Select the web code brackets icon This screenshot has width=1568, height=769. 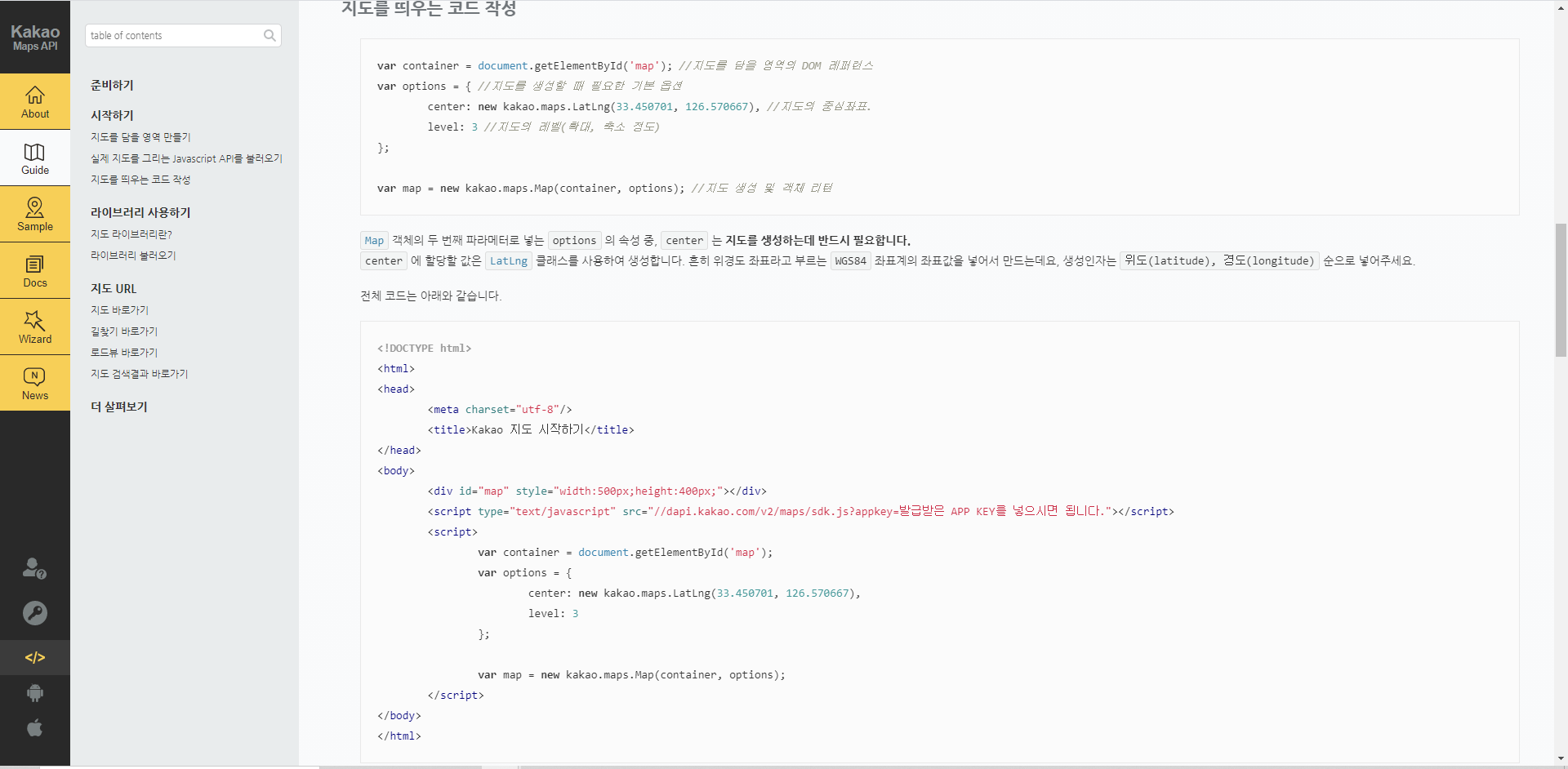click(x=35, y=657)
